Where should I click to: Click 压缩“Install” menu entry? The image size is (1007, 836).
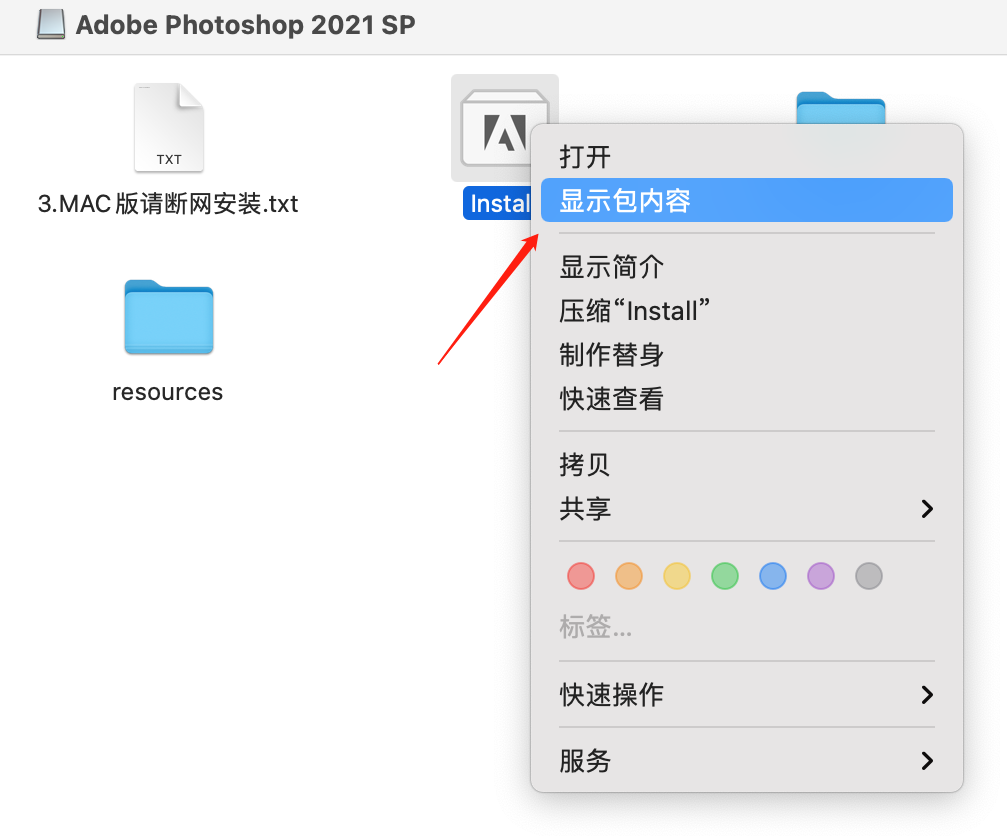pos(746,311)
